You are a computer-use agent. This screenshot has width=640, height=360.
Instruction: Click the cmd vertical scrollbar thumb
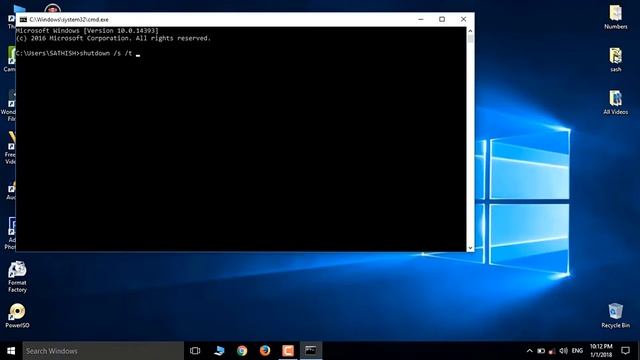(x=470, y=39)
